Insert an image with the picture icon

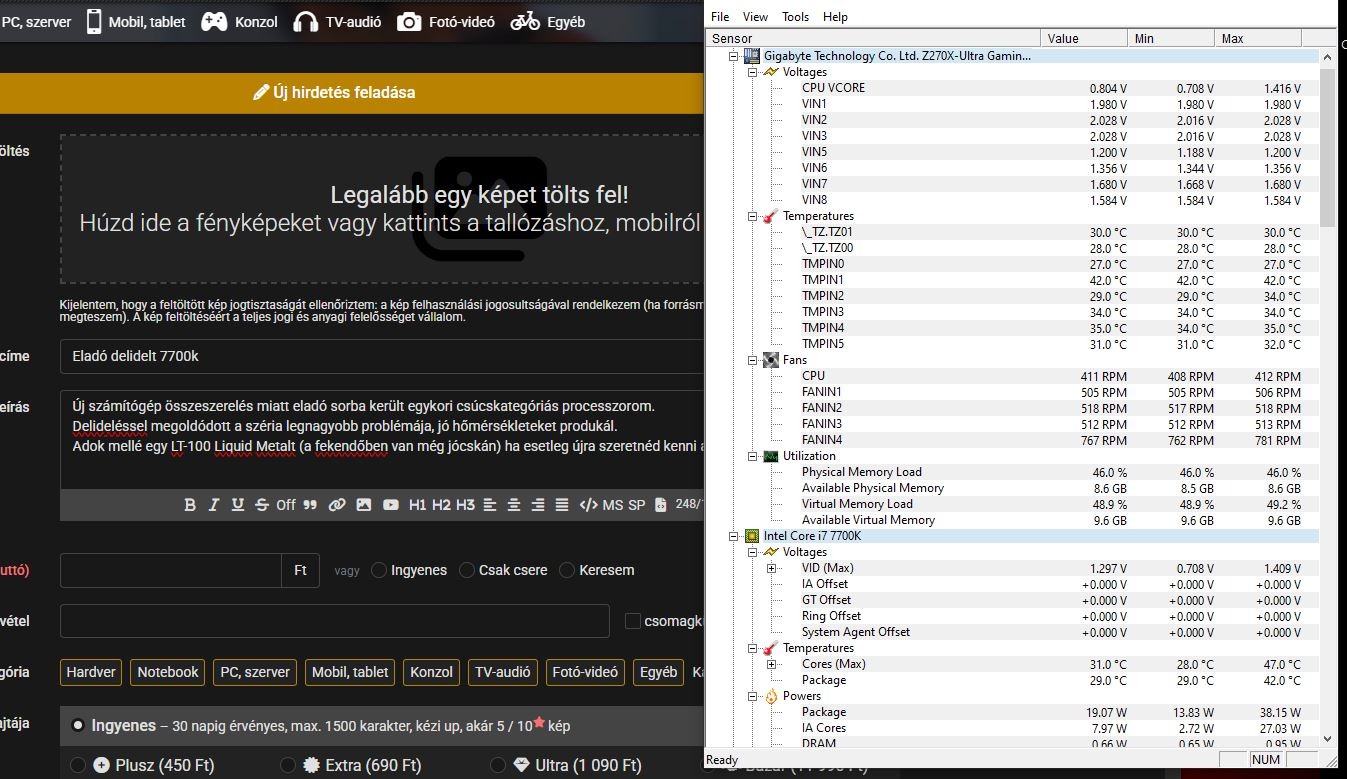pyautogui.click(x=364, y=505)
